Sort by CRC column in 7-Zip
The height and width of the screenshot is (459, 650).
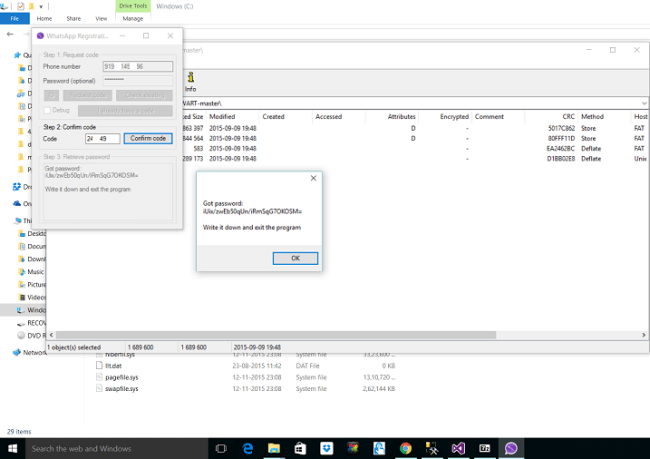pyautogui.click(x=551, y=117)
